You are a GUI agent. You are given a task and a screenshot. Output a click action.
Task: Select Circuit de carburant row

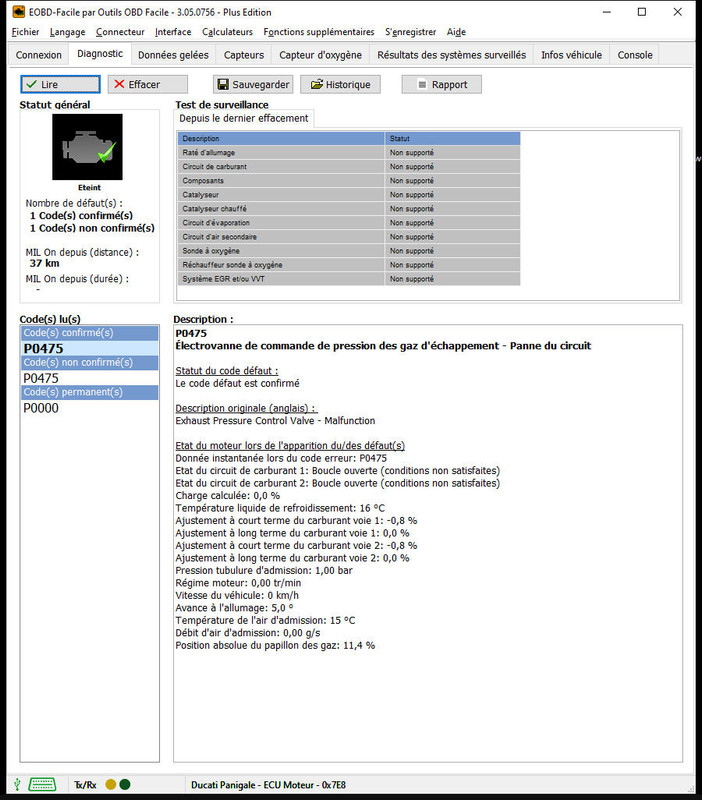(349, 166)
